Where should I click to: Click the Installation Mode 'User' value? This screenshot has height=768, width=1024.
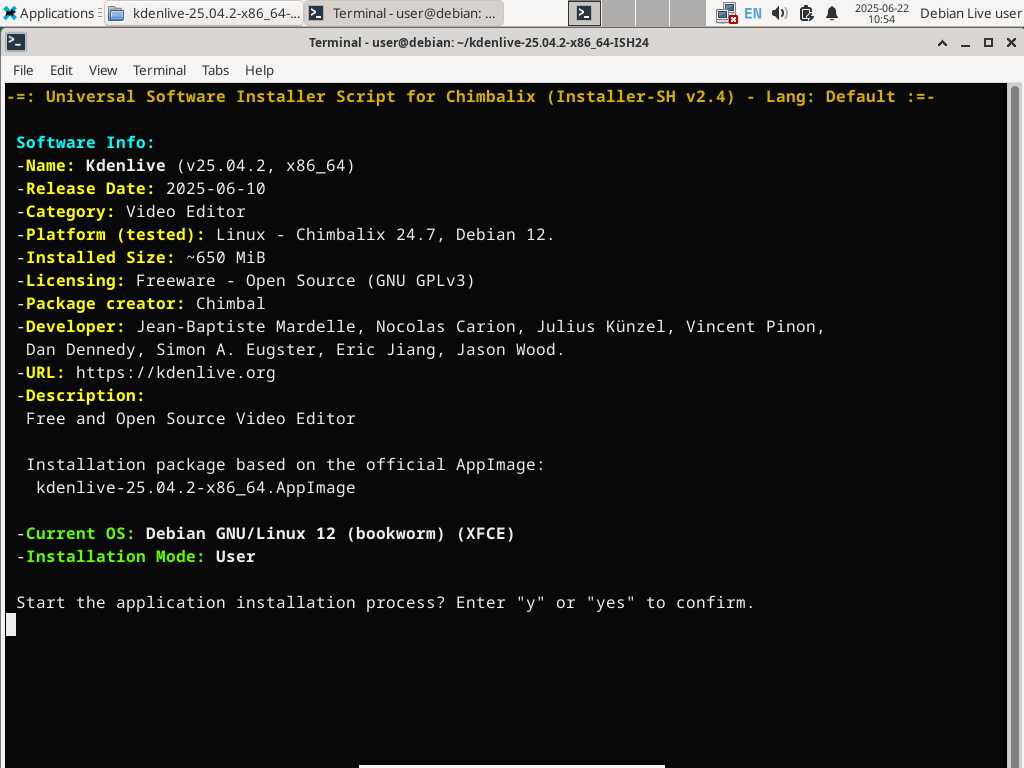pyautogui.click(x=236, y=556)
